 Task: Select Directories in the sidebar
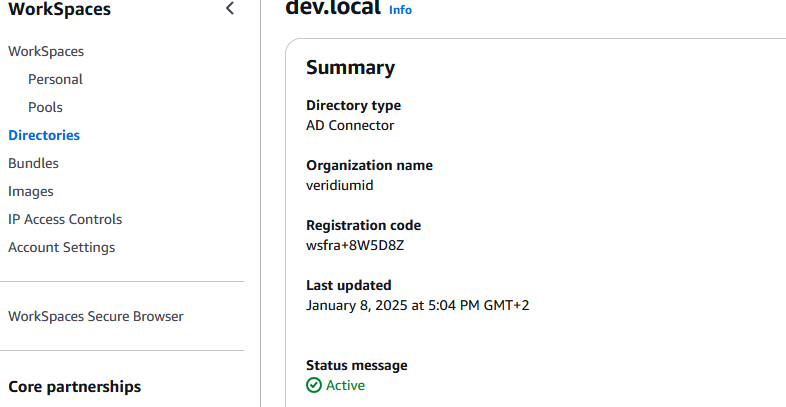tap(44, 135)
